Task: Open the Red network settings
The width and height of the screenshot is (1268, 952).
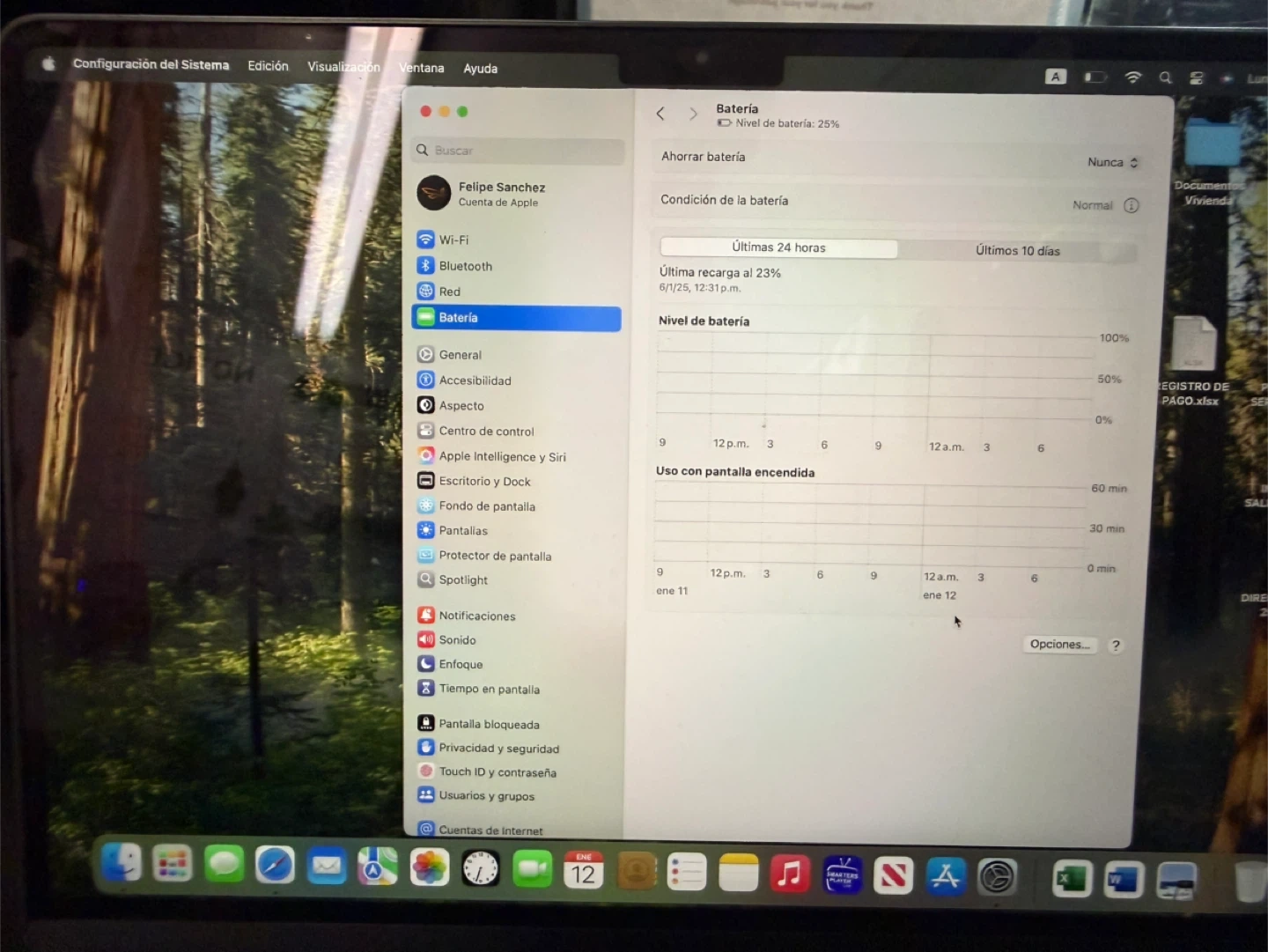Action: (449, 292)
